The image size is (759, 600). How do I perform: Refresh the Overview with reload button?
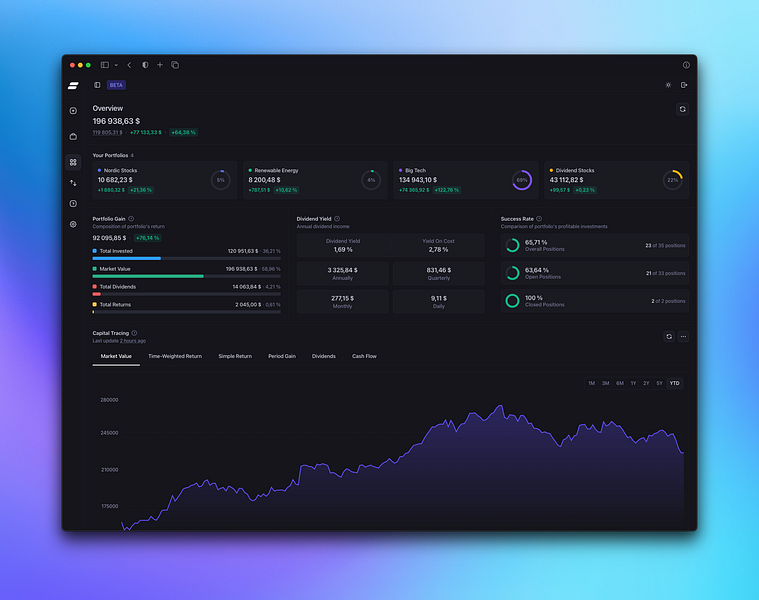click(x=683, y=109)
